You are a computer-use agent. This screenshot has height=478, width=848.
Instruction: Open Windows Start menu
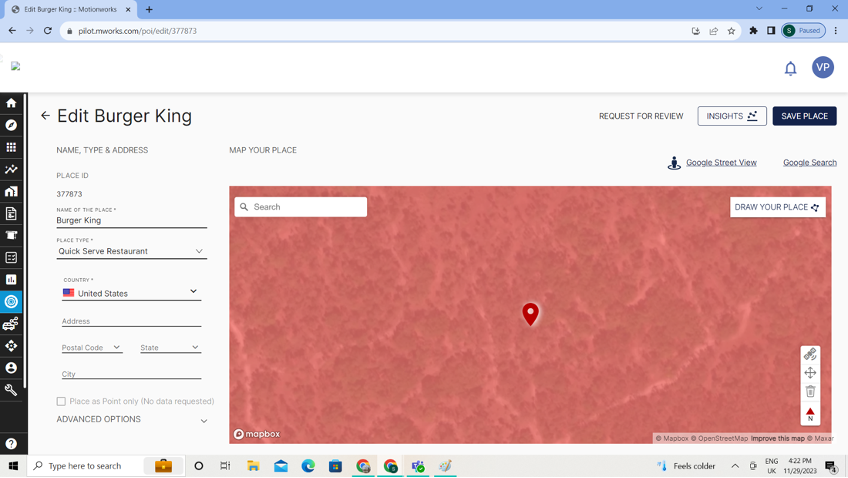pos(13,466)
